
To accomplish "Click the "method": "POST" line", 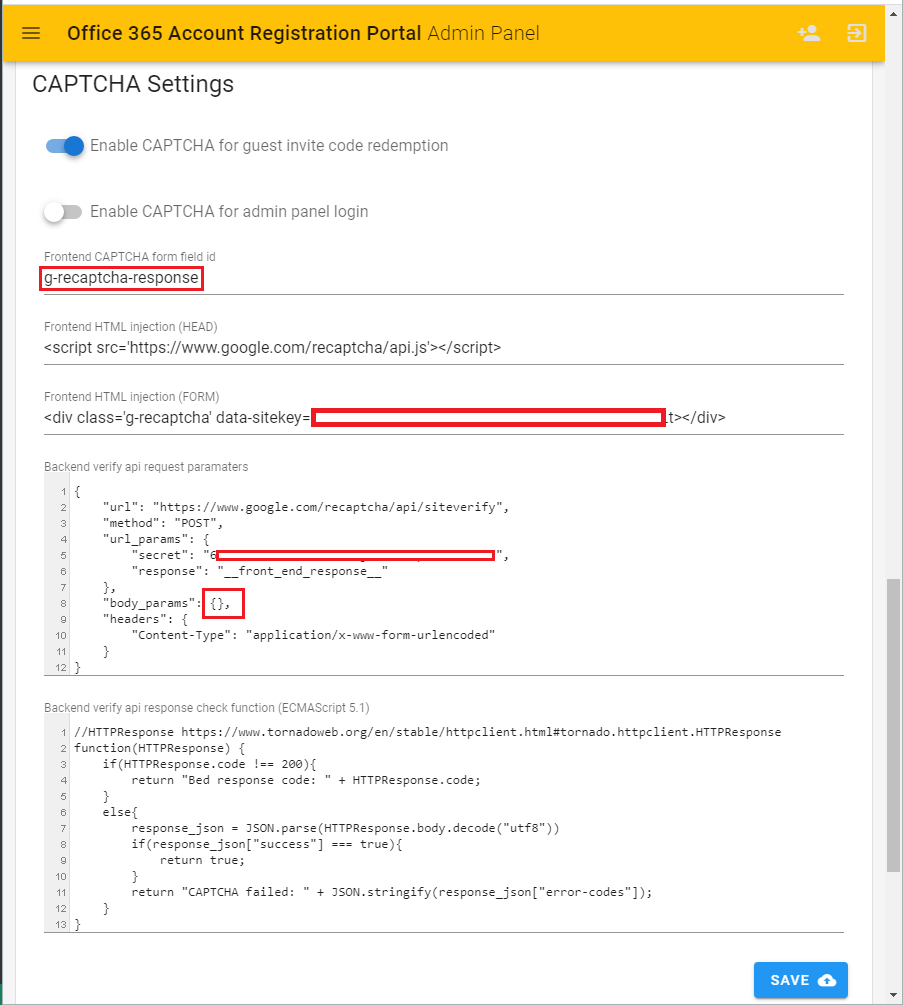I will 163,524.
